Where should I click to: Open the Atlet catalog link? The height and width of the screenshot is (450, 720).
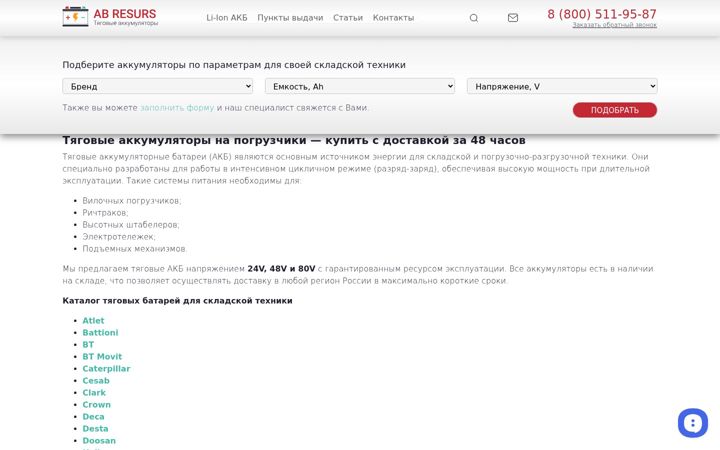[x=93, y=321]
